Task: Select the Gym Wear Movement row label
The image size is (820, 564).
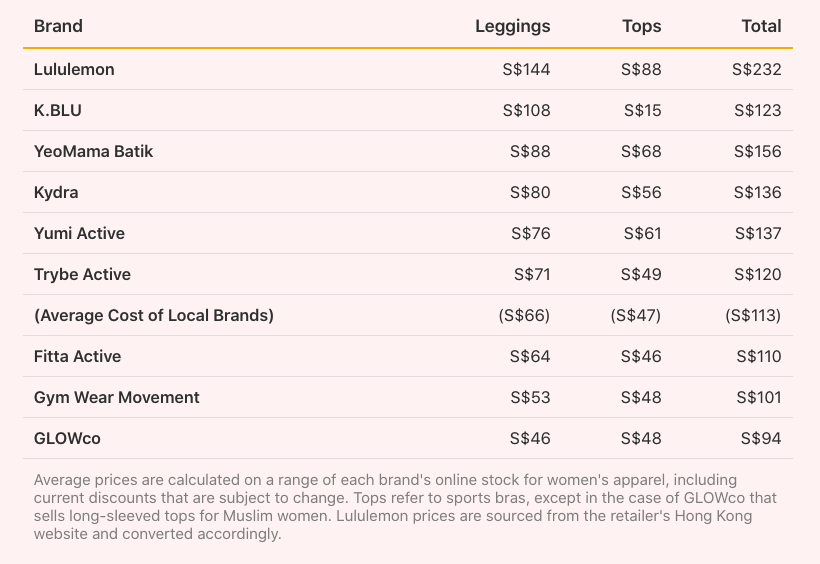Action: (117, 397)
